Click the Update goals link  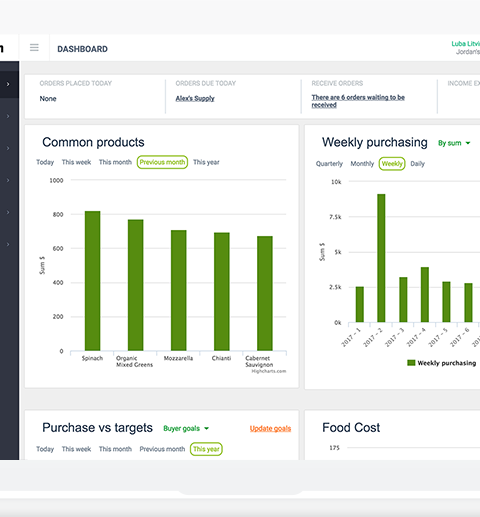coord(270,428)
